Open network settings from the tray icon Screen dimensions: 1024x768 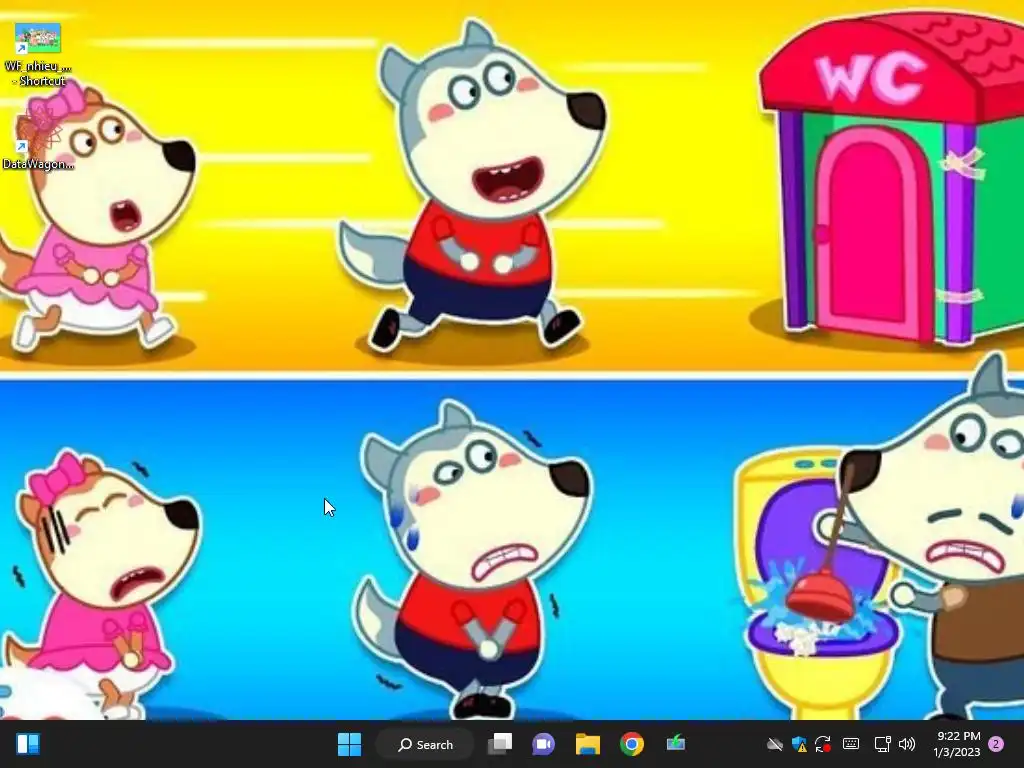pos(882,744)
